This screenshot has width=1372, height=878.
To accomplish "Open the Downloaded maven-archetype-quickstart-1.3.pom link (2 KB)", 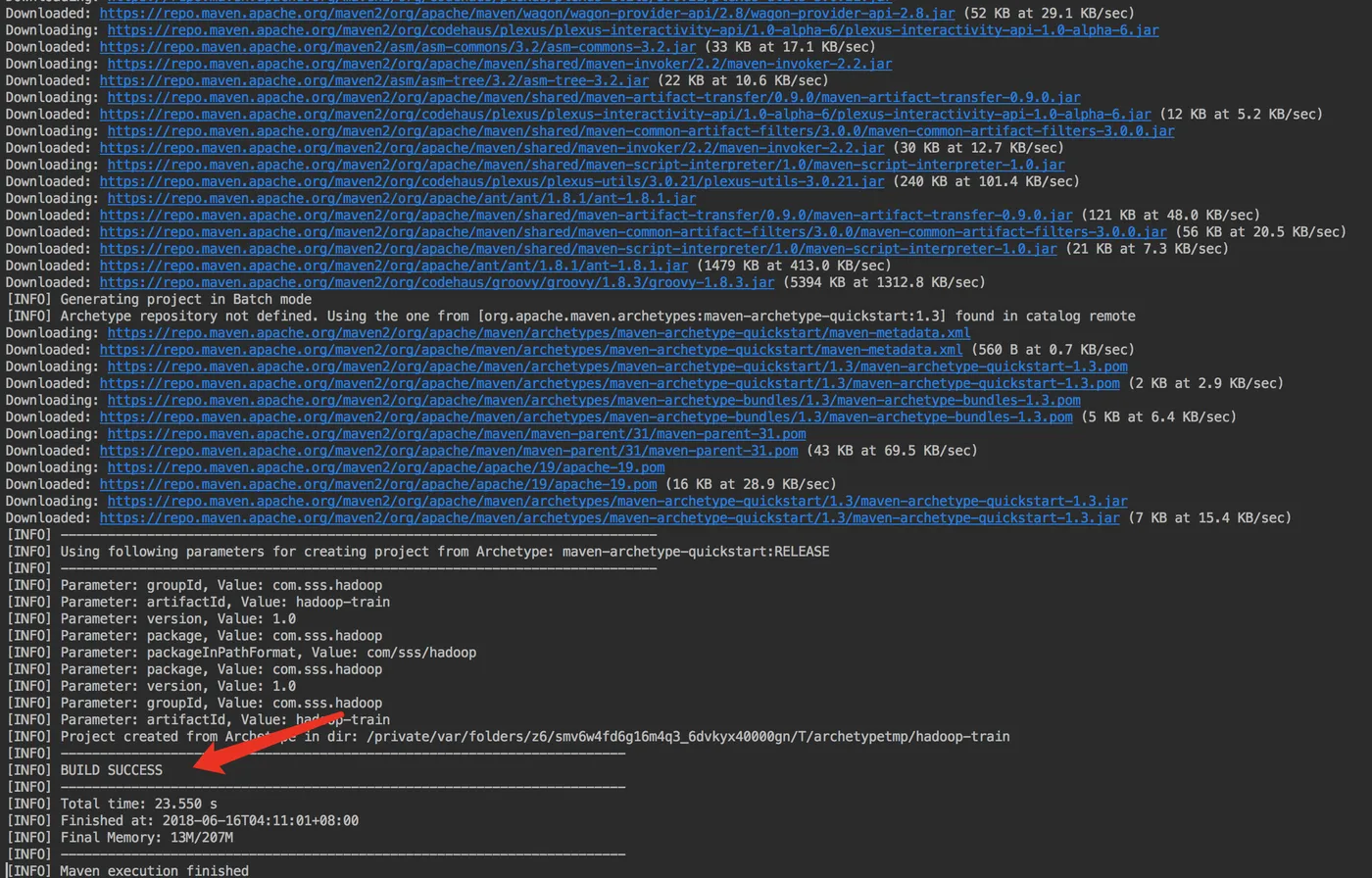I will point(610,383).
